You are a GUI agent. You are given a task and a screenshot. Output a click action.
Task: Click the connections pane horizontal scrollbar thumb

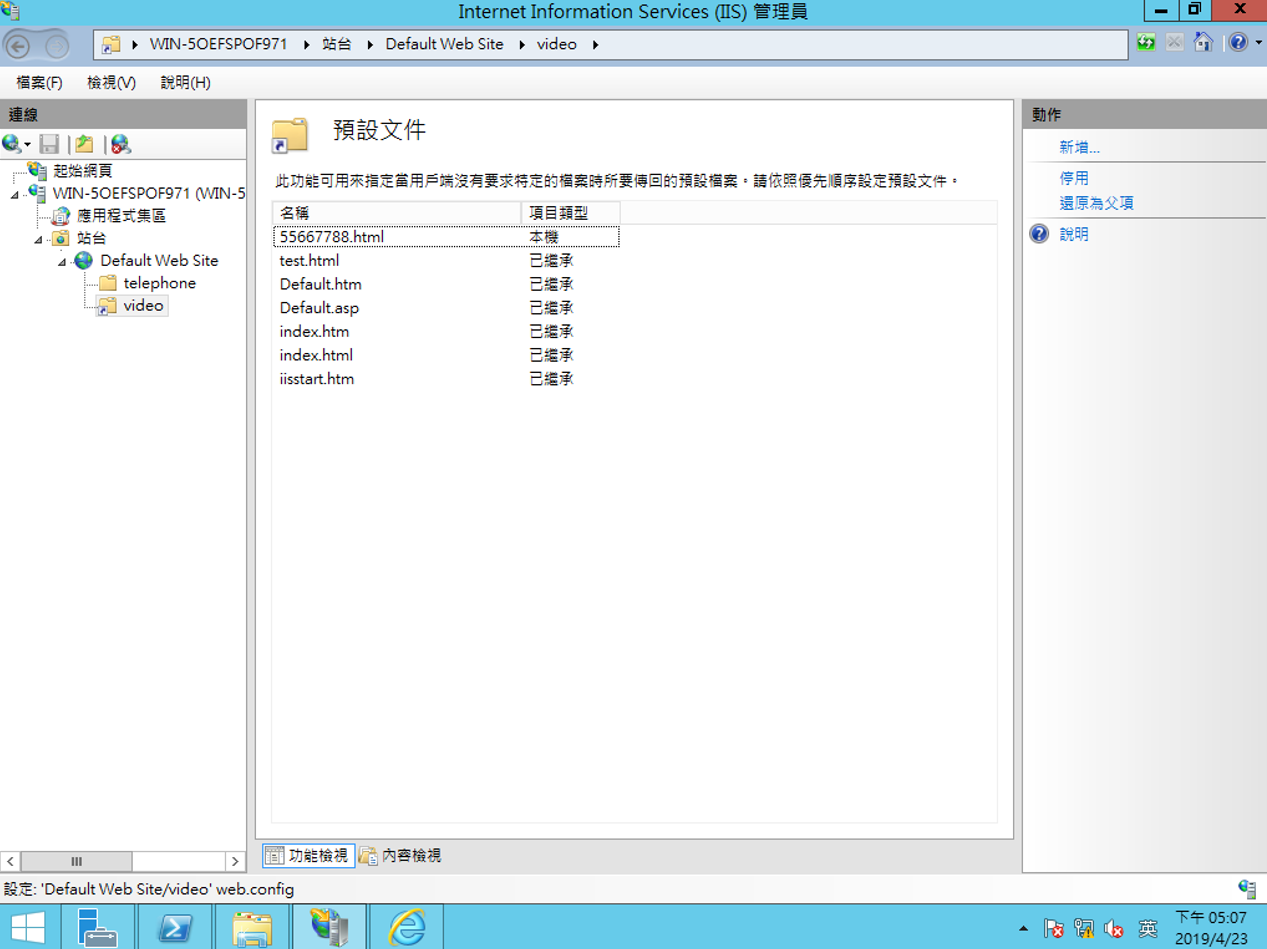(77, 861)
